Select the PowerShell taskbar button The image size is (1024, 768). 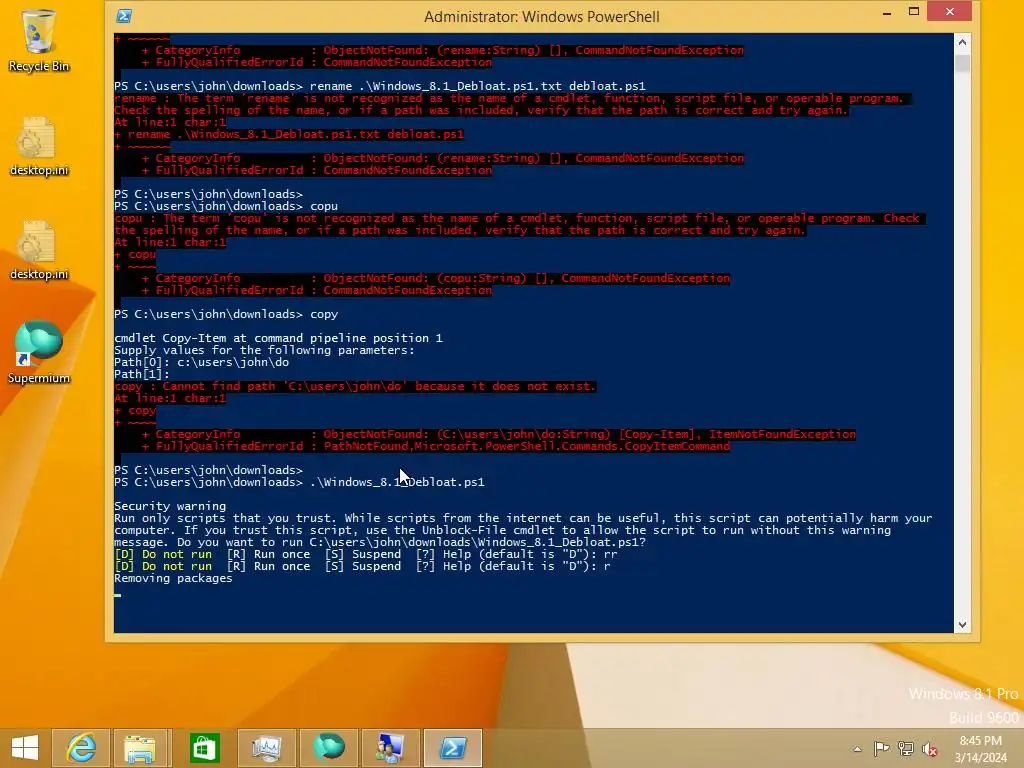(453, 748)
